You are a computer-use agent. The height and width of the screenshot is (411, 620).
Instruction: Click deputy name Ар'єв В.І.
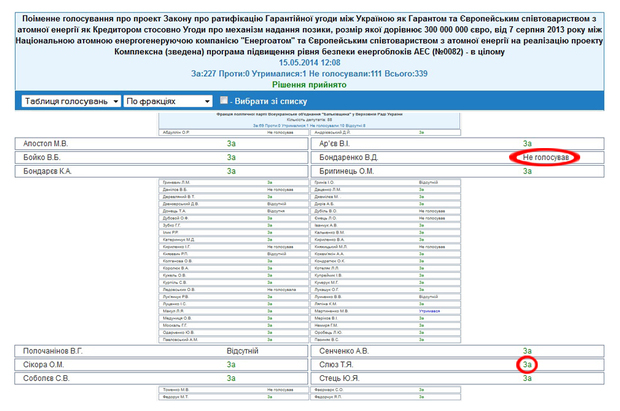336,144
